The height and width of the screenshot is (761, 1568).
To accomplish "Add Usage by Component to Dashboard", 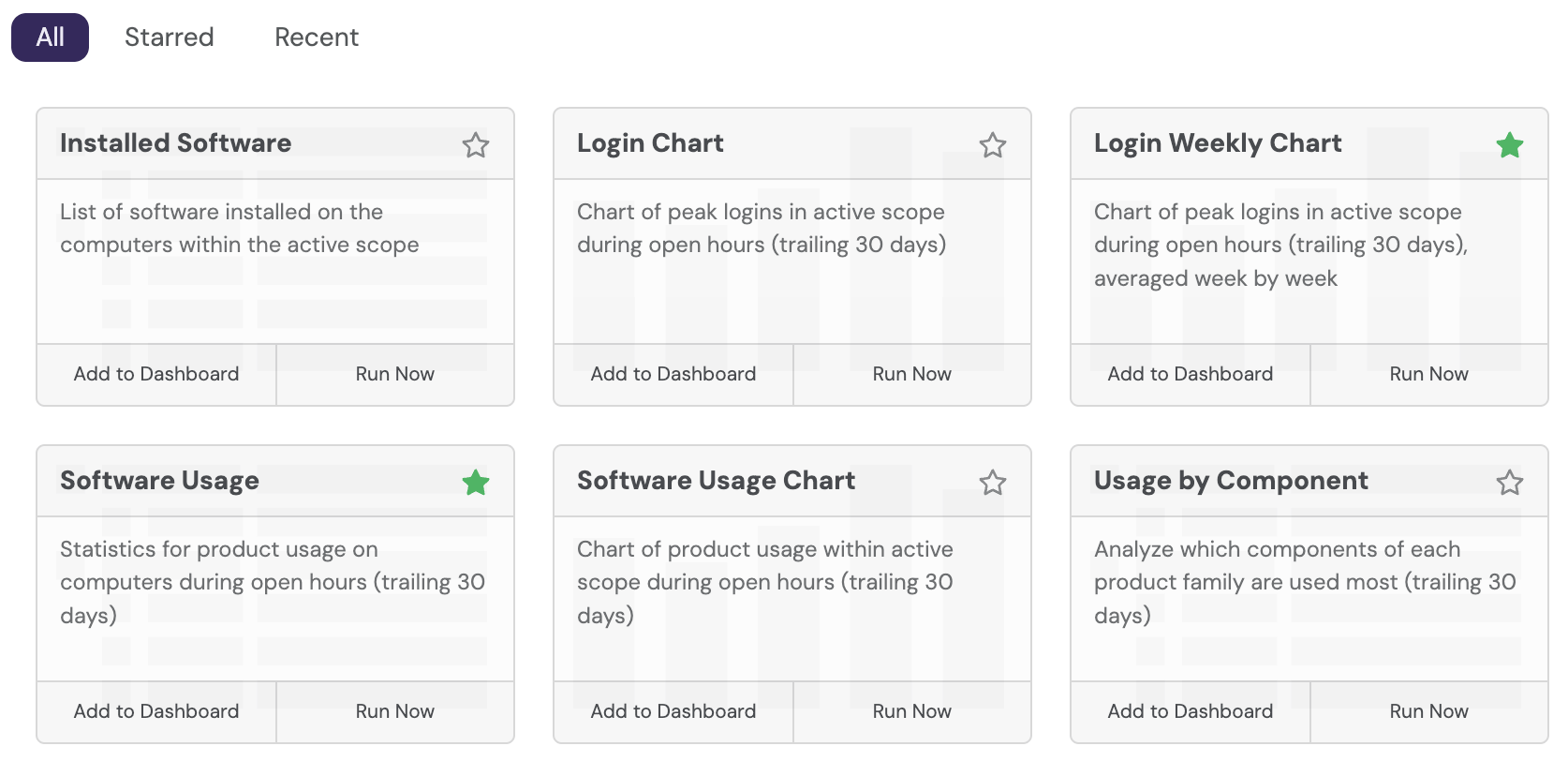I will click(1191, 711).
